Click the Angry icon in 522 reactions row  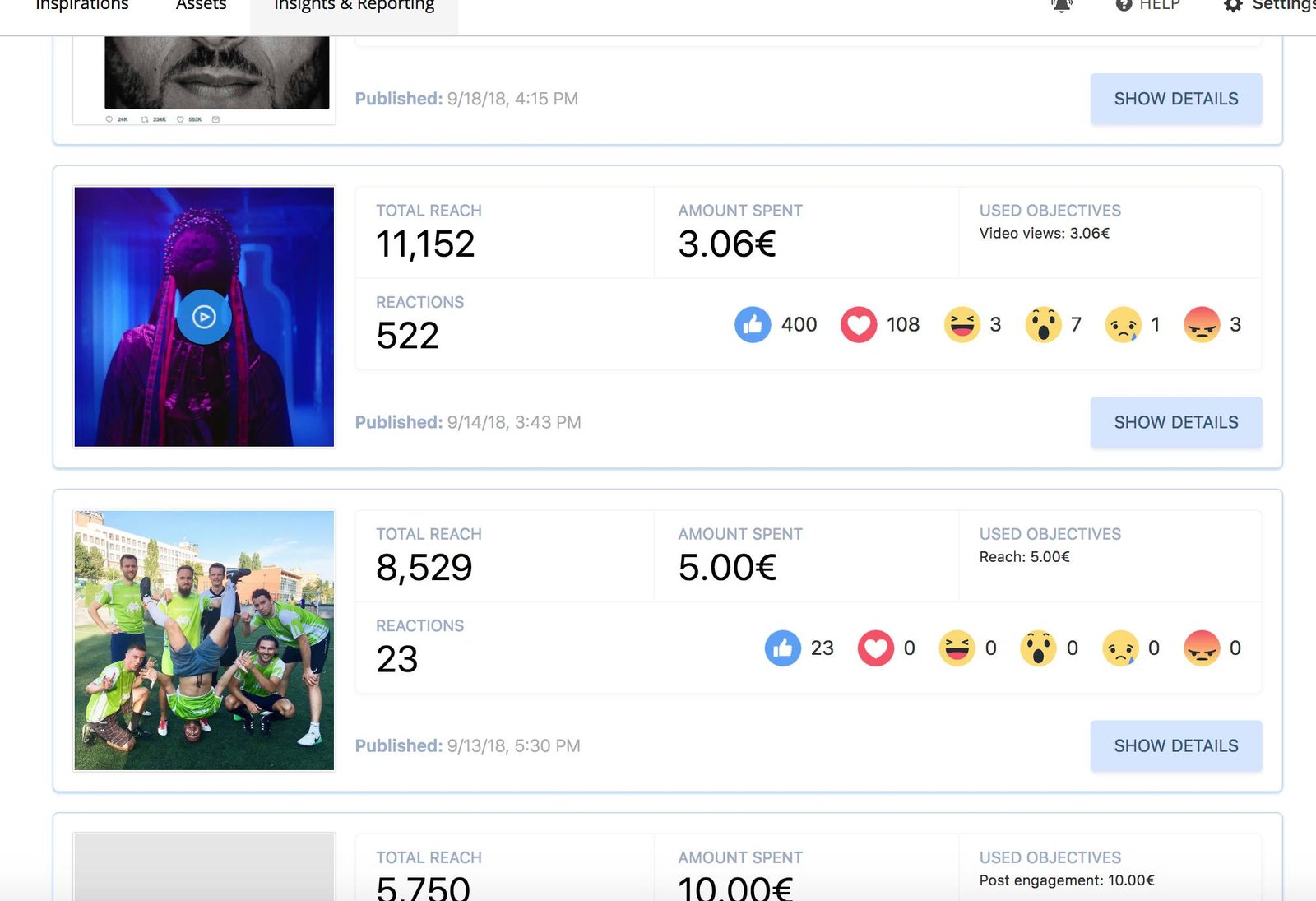pos(1202,324)
